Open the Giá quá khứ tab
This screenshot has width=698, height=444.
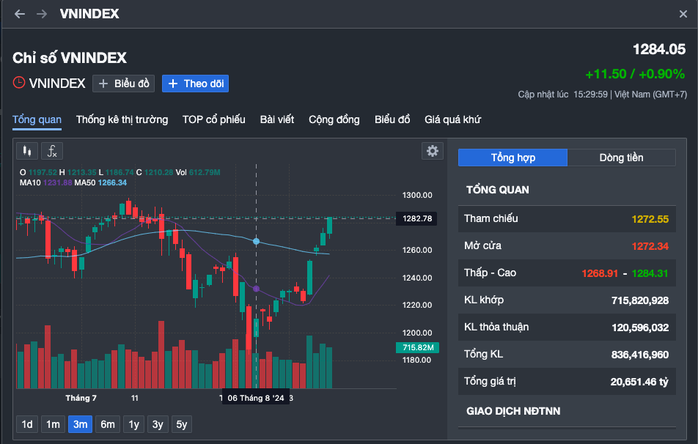point(452,120)
